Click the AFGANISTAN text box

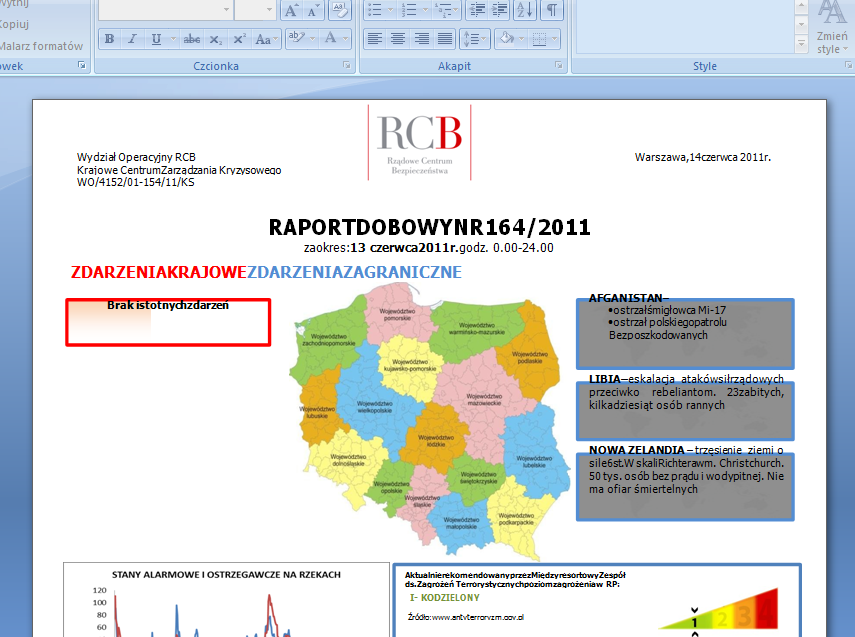[x=685, y=333]
